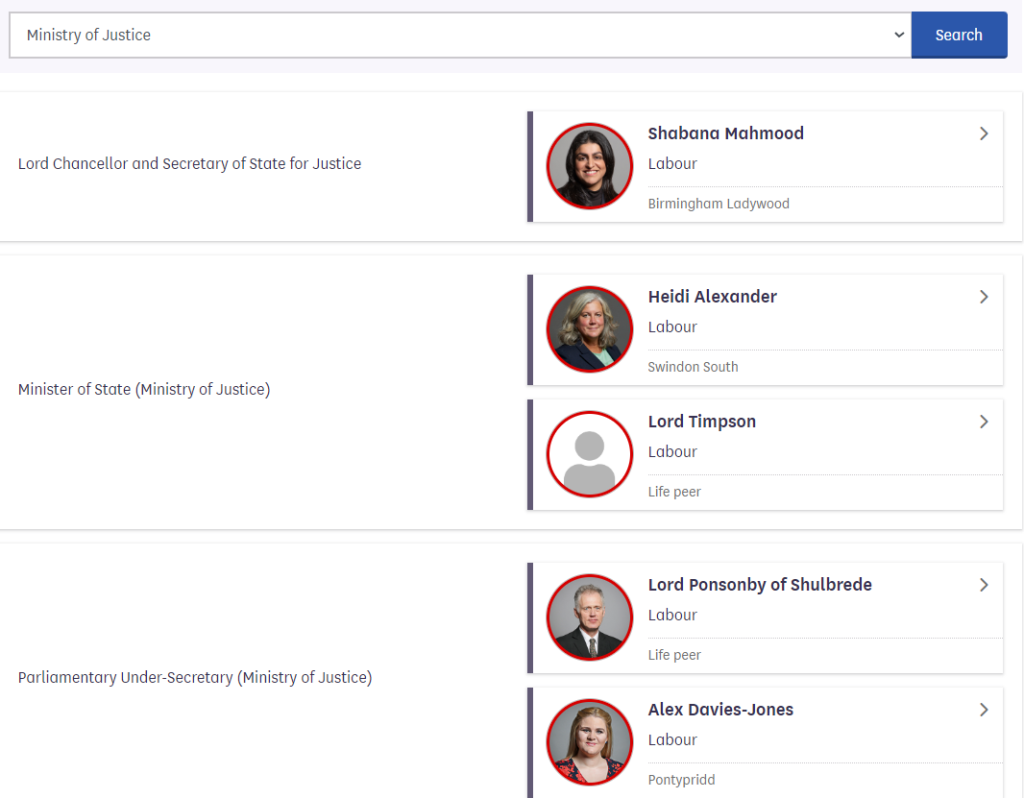Click the chevron on Lord Timpson's card

pos(984,422)
